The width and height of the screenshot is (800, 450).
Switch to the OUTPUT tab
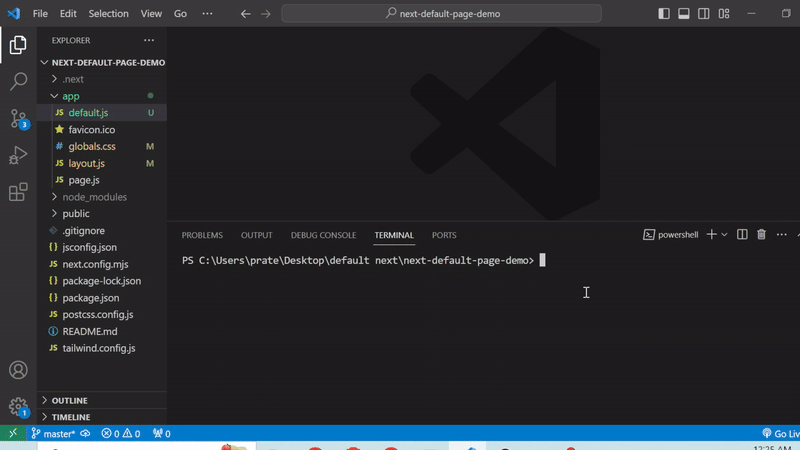[x=257, y=235]
